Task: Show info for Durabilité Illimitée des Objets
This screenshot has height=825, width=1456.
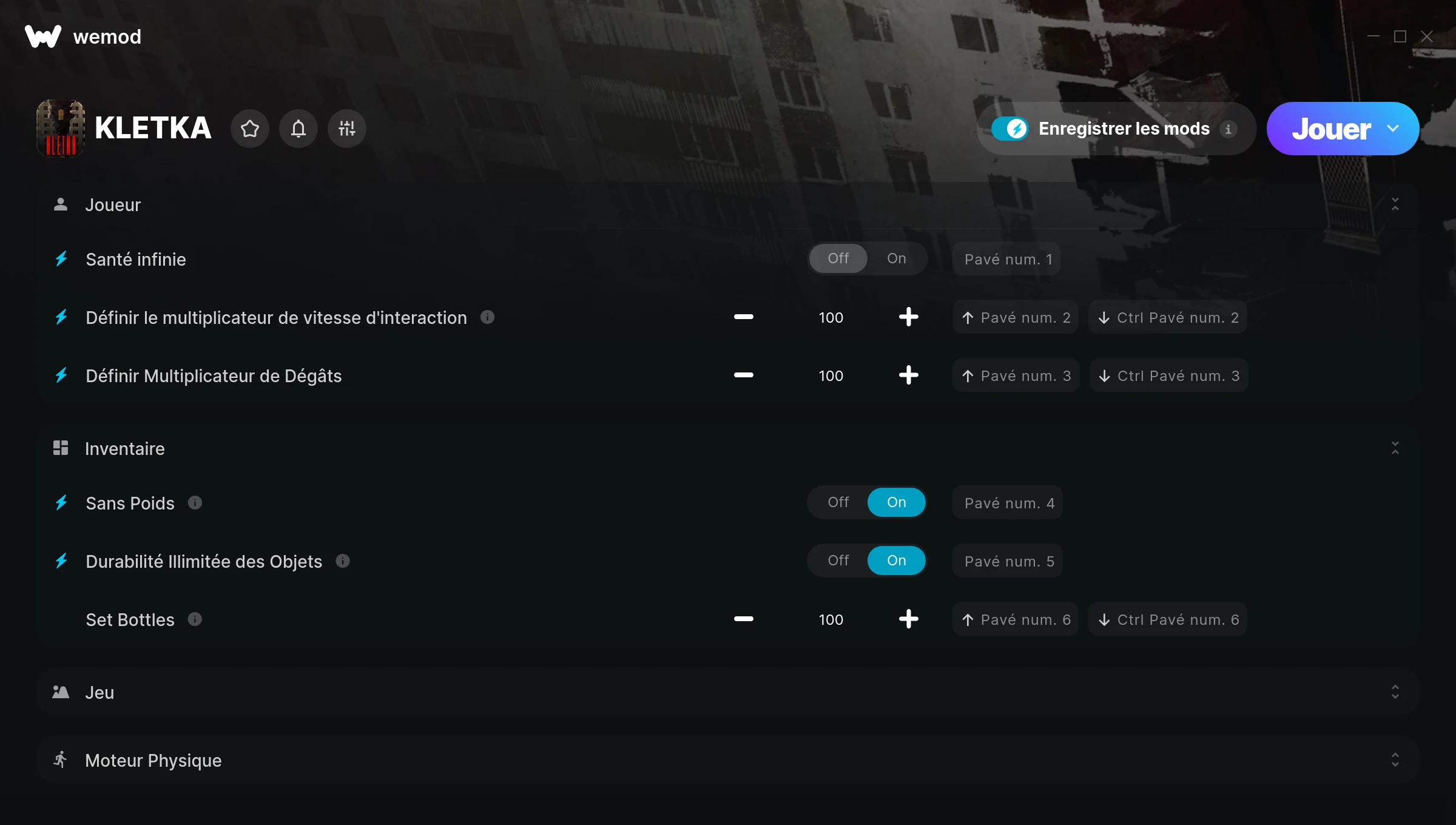Action: (343, 561)
